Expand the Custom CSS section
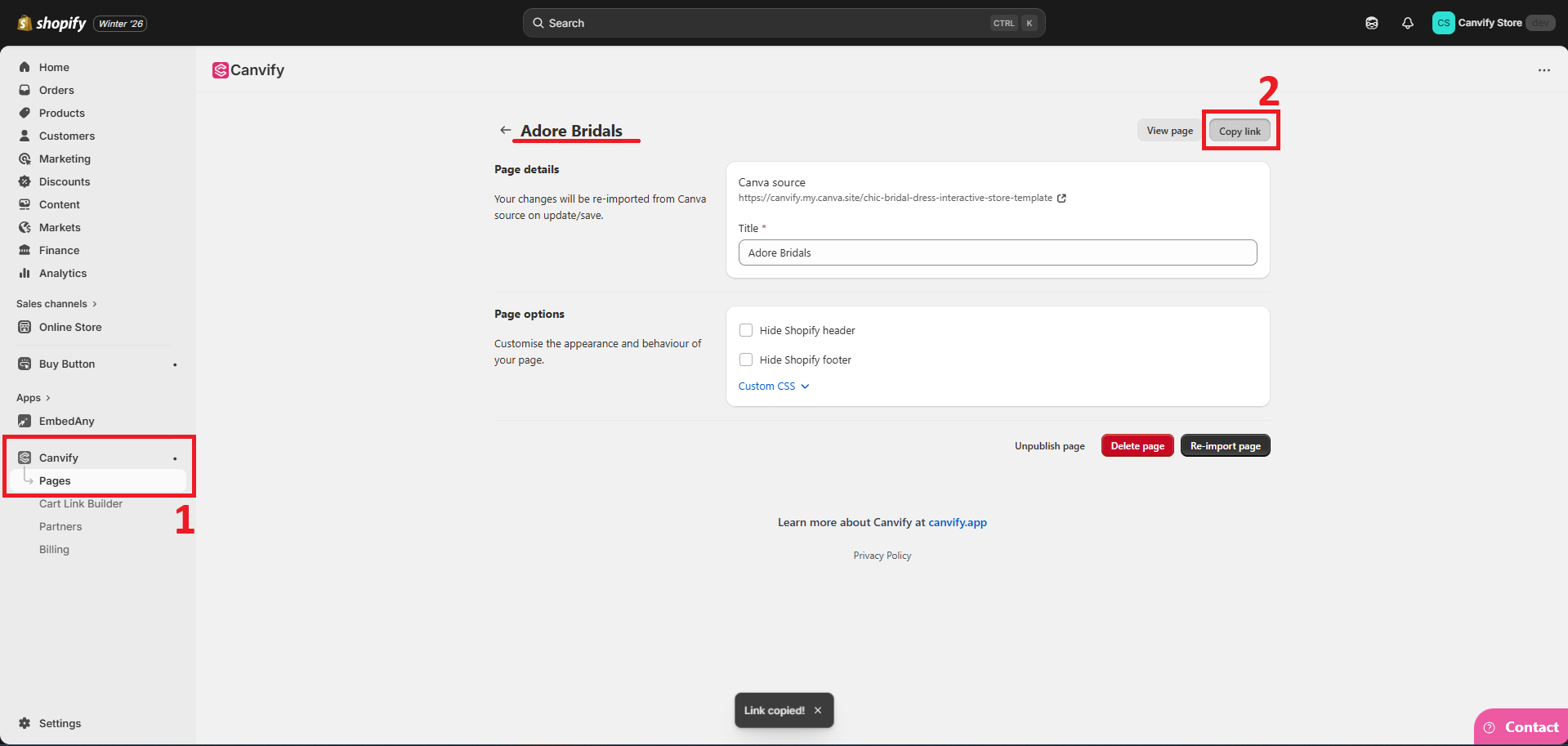The image size is (1568, 746). coord(773,386)
